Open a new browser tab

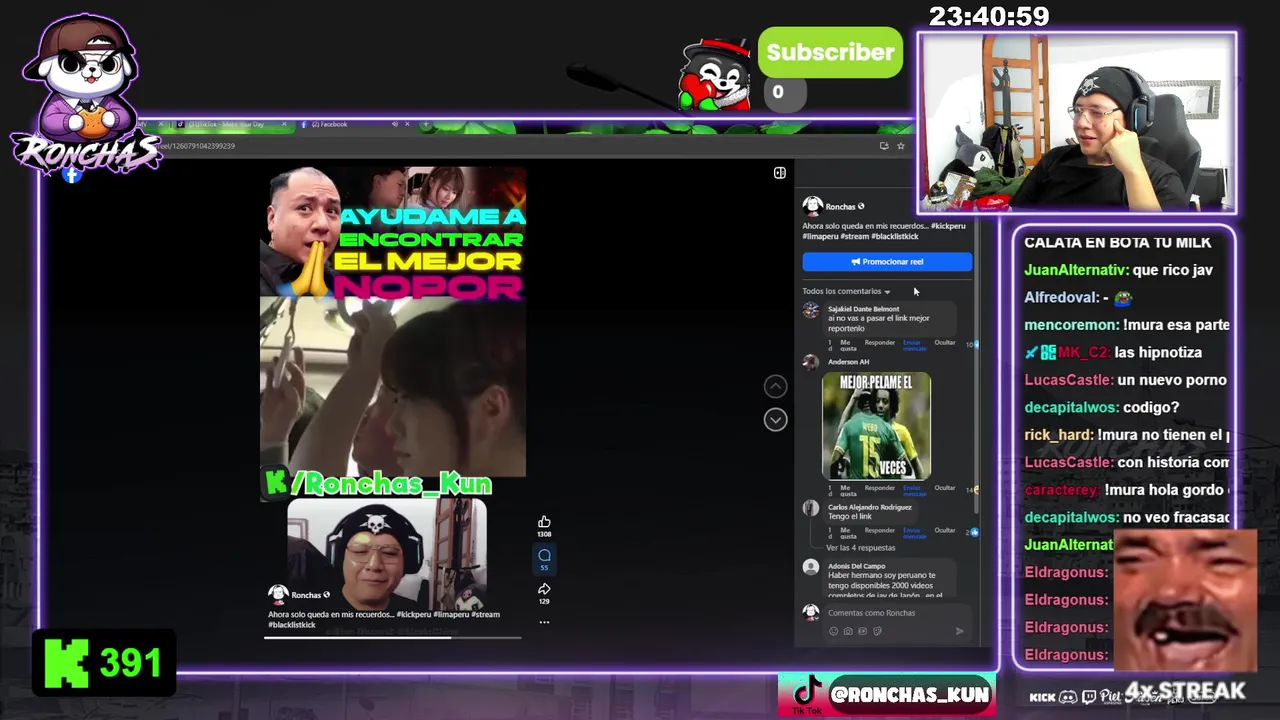(426, 124)
